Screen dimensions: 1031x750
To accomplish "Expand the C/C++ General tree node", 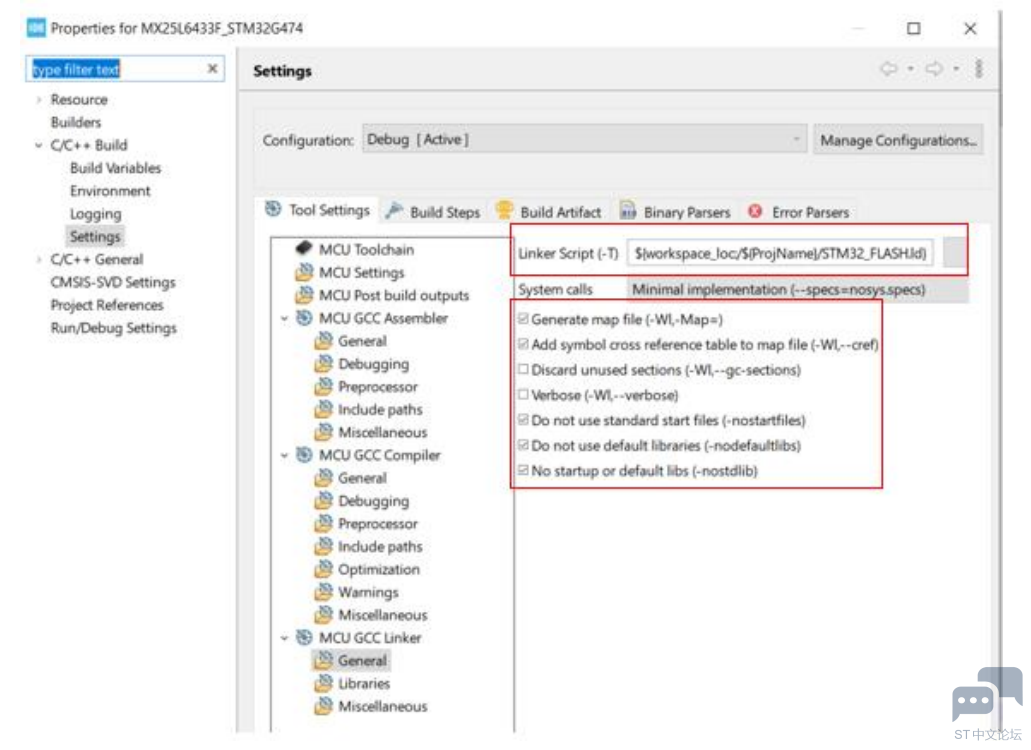I will pyautogui.click(x=39, y=260).
